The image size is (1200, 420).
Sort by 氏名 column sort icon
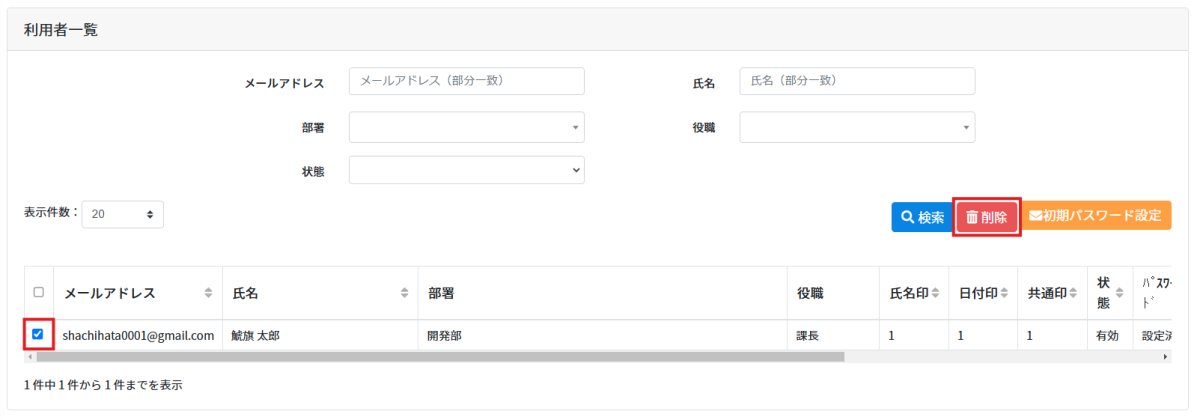404,293
